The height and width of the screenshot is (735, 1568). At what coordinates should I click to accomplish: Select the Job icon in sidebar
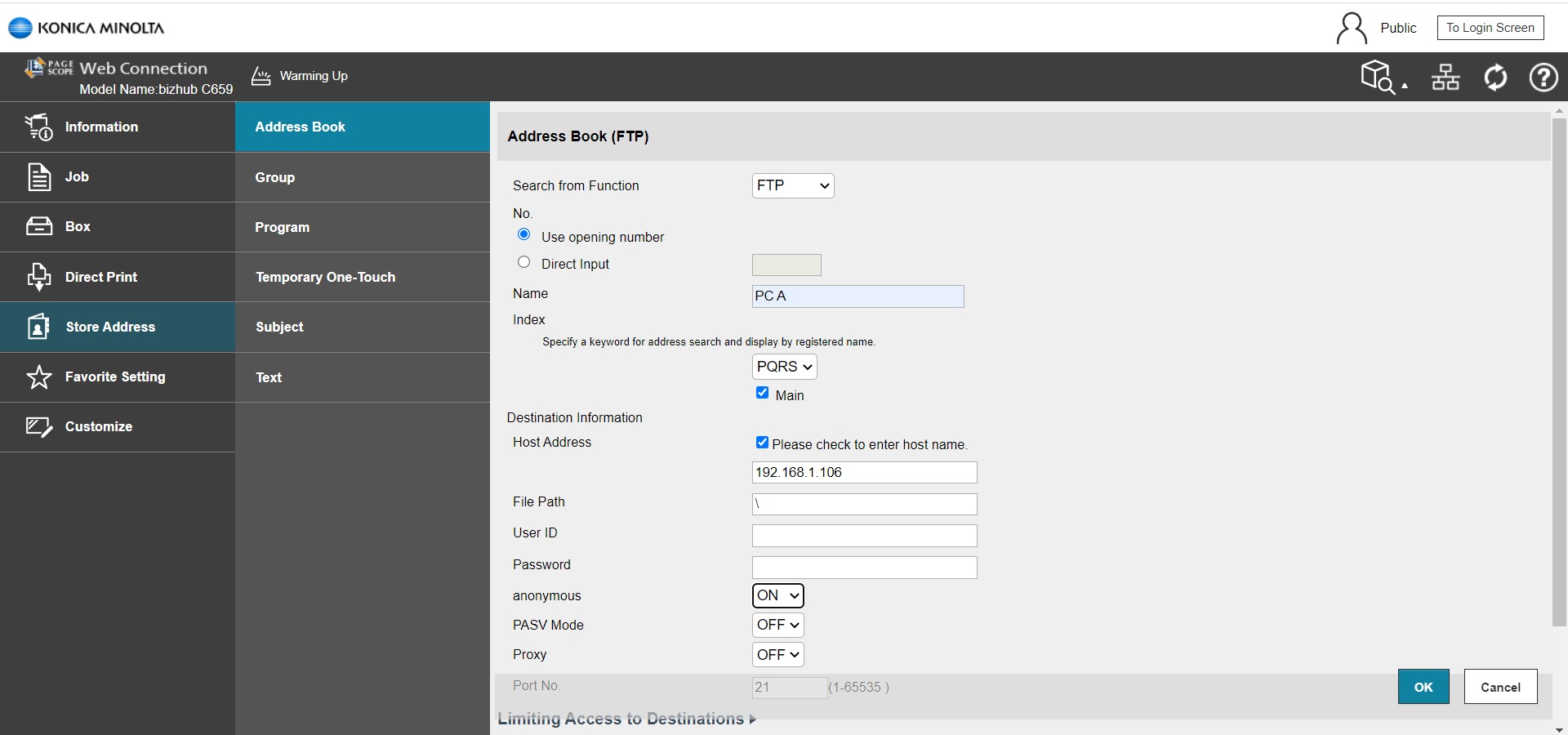tap(78, 176)
